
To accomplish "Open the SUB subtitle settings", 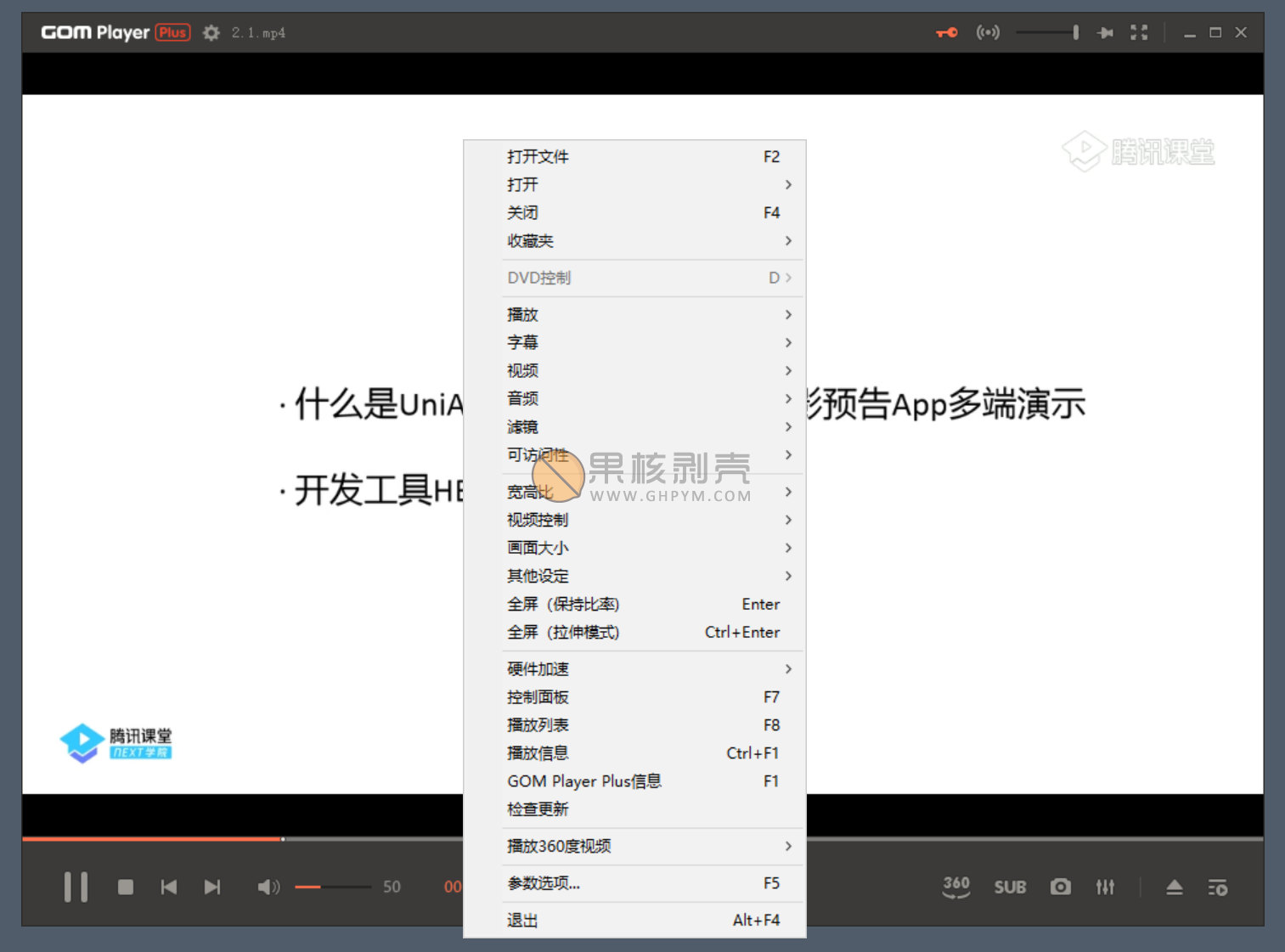I will 1010,887.
